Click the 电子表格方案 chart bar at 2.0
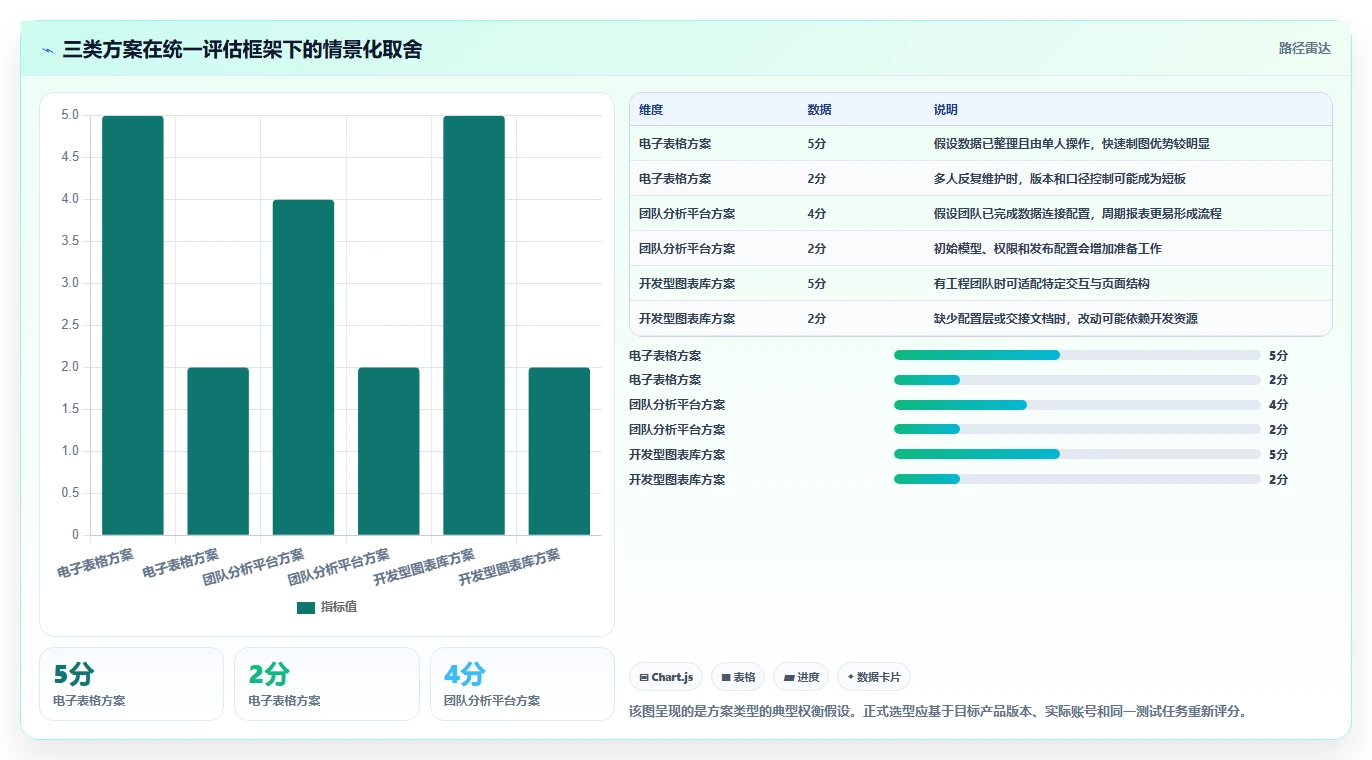 coord(218,451)
